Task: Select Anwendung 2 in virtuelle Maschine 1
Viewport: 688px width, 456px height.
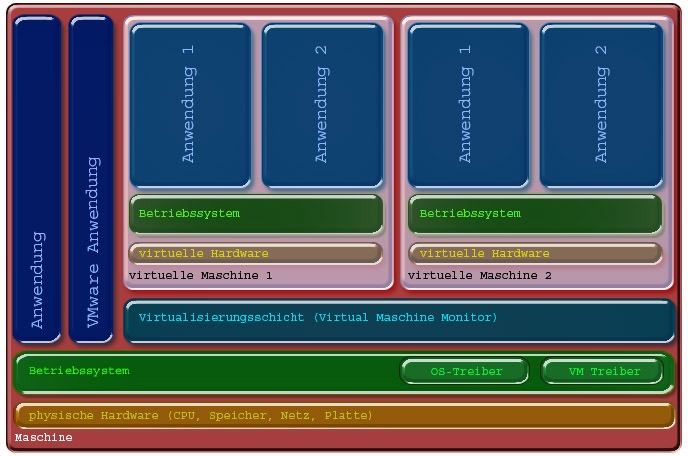Action: point(322,105)
